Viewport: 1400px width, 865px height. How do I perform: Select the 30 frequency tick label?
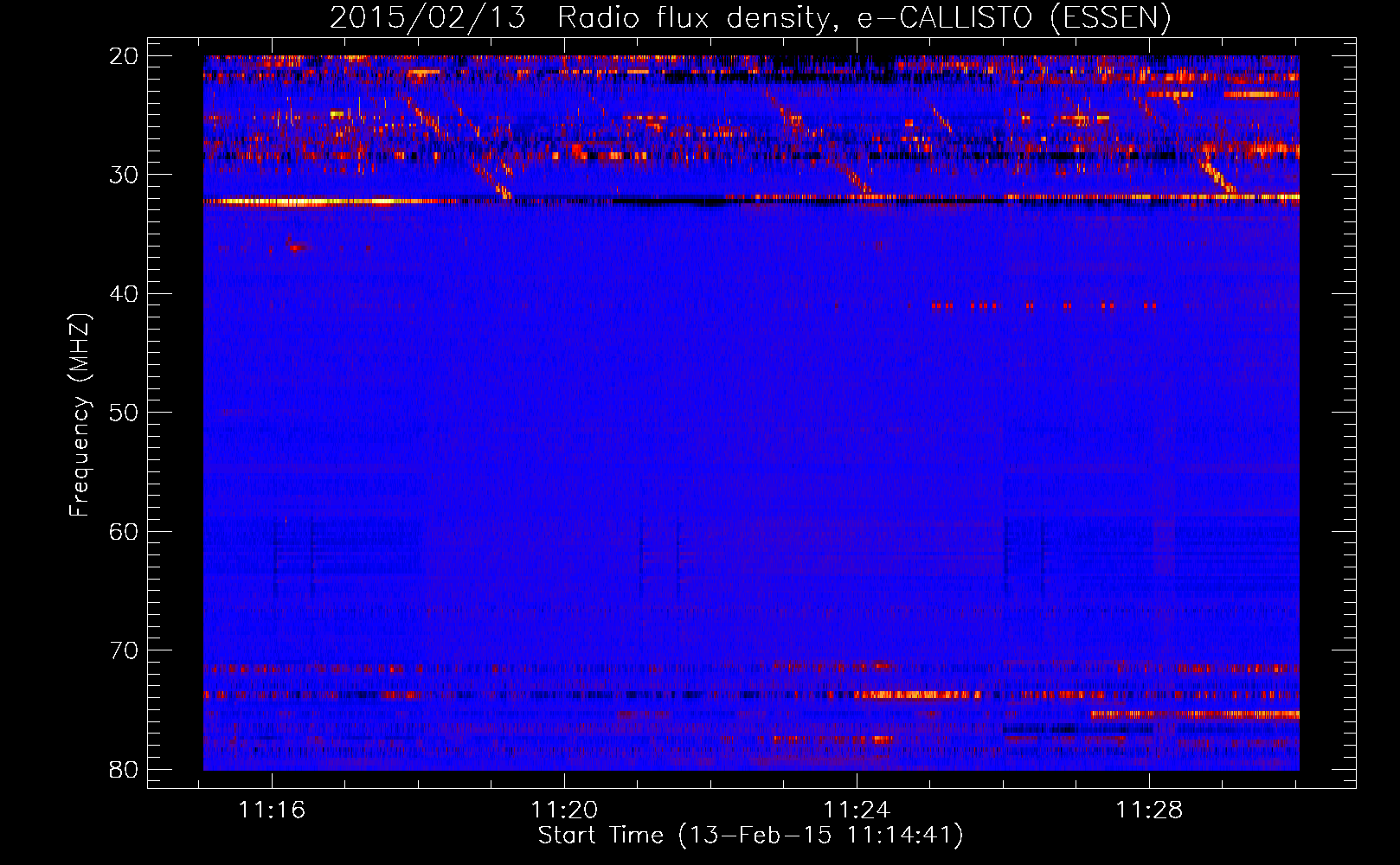124,175
